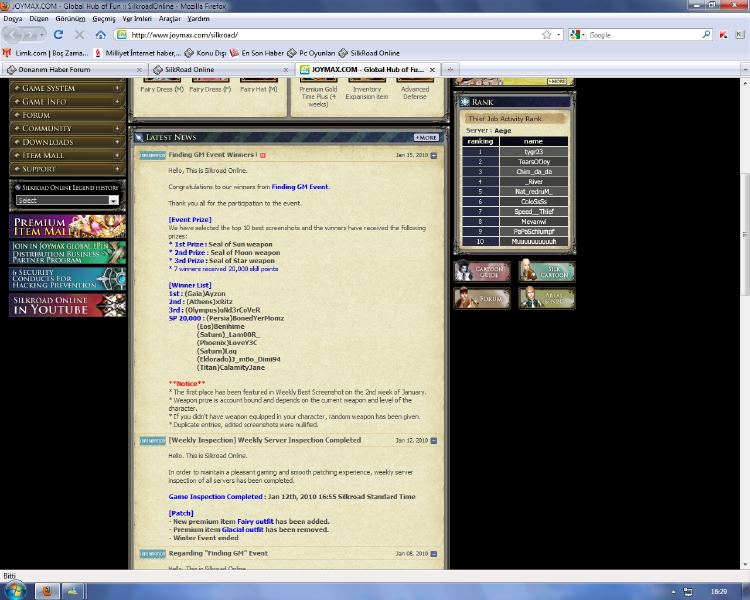Open Weekly Server Inspection Completed headline

pyautogui.click(x=265, y=440)
